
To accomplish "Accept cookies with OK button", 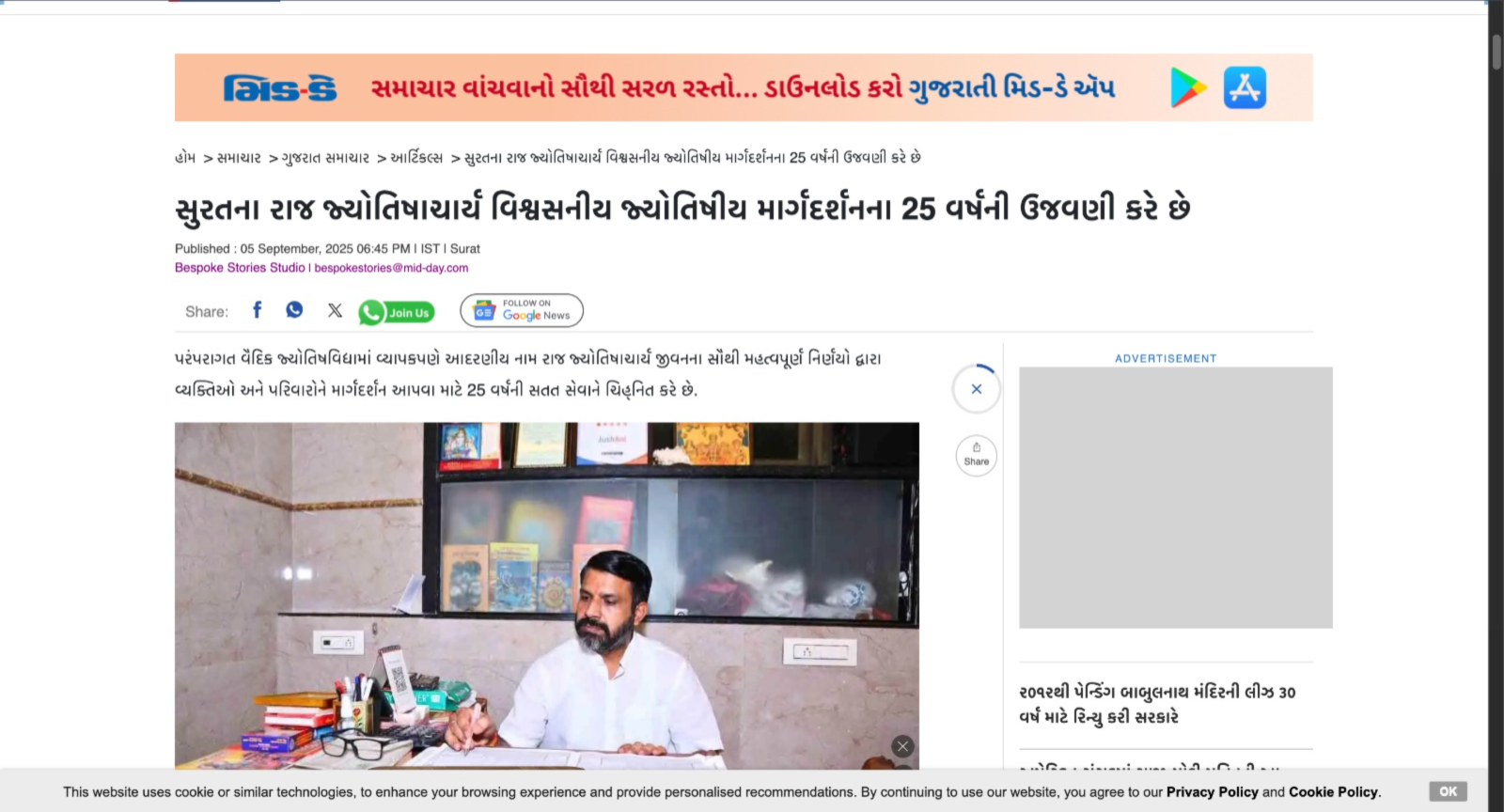I will (1448, 791).
